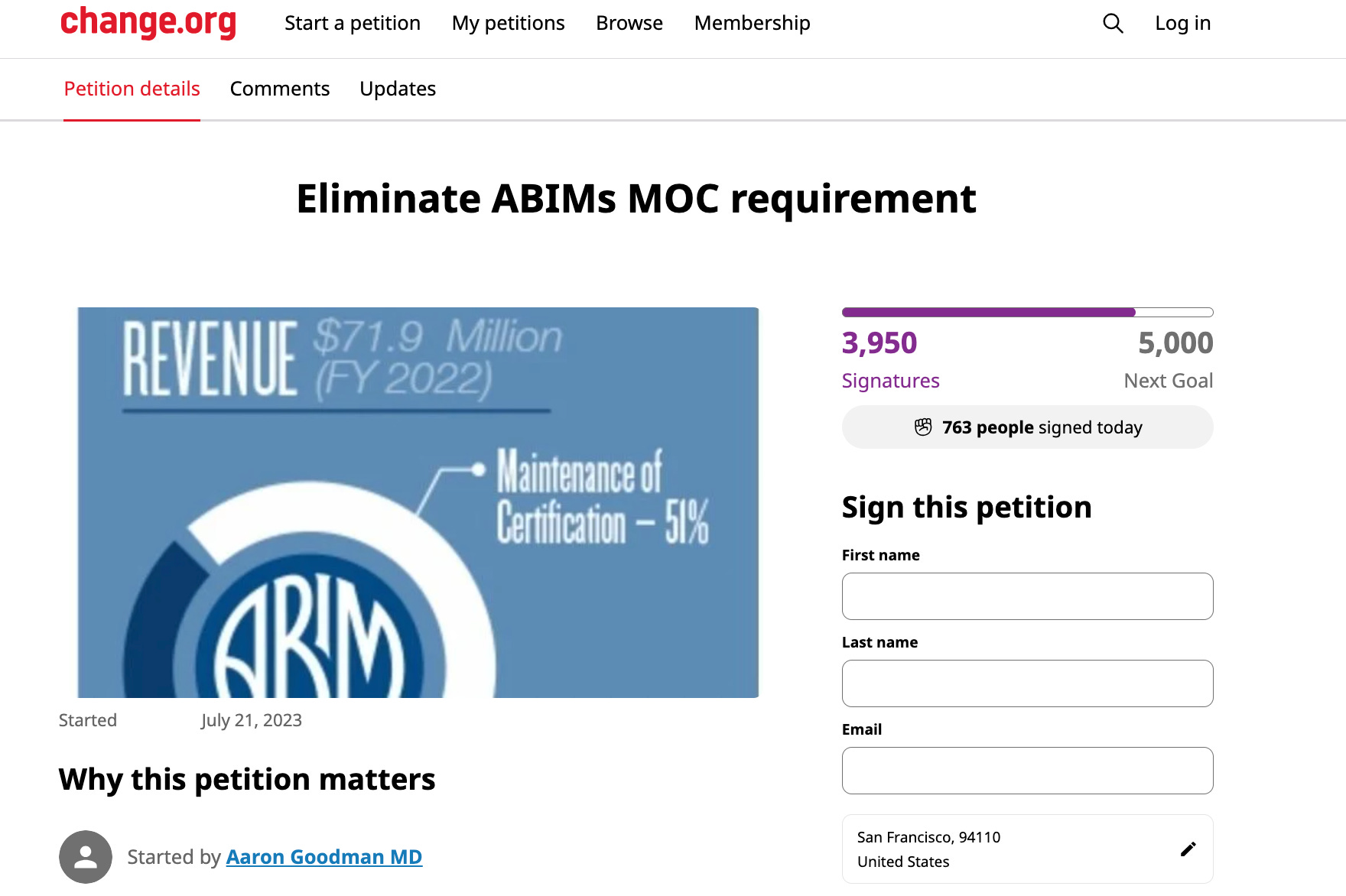Screen dimensions: 1346x896
Task: Click the 763 people signed today badge
Action: 1027,427
